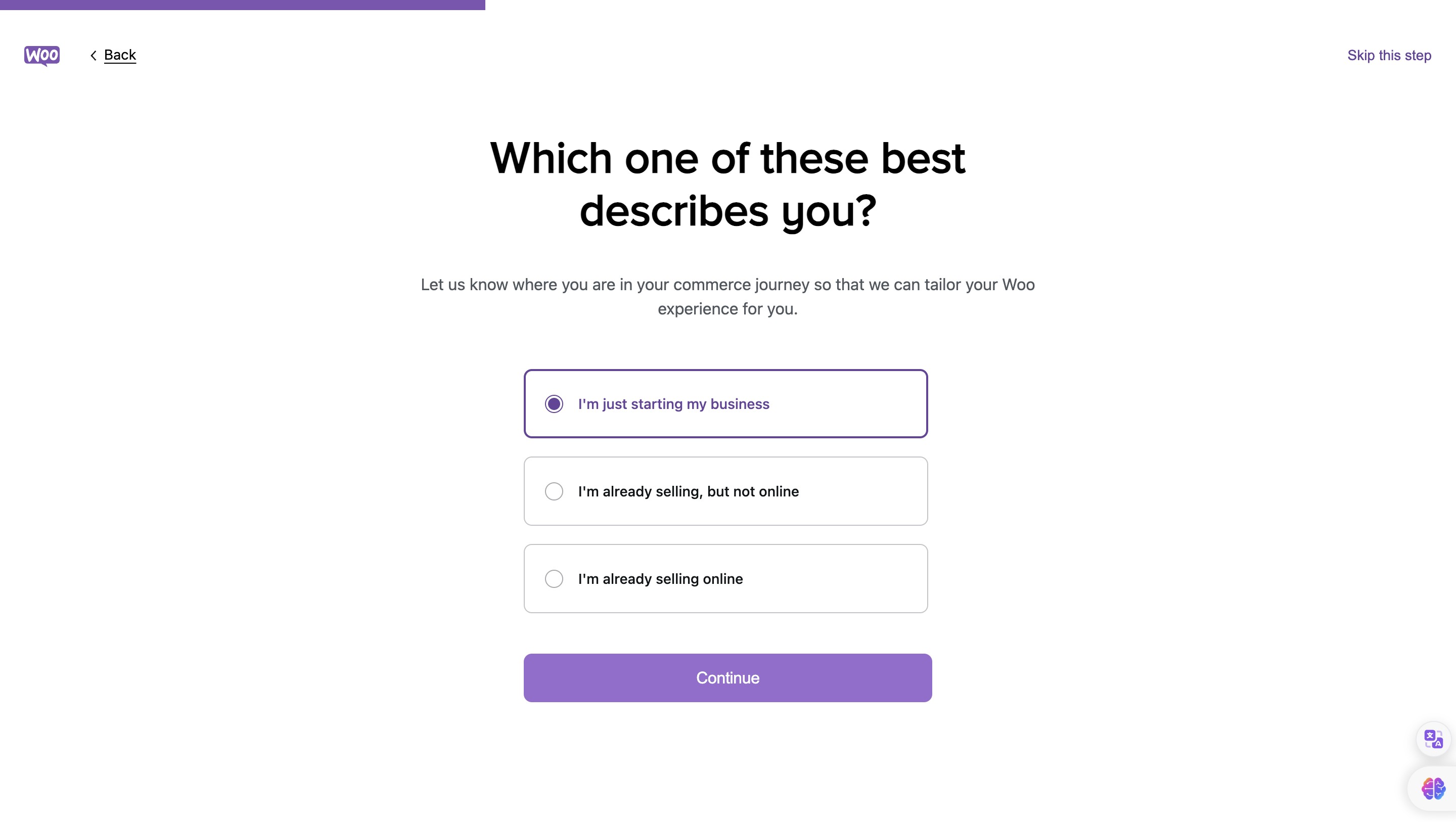1456x822 pixels.
Task: Open the translate floating widget icon
Action: pos(1433,738)
